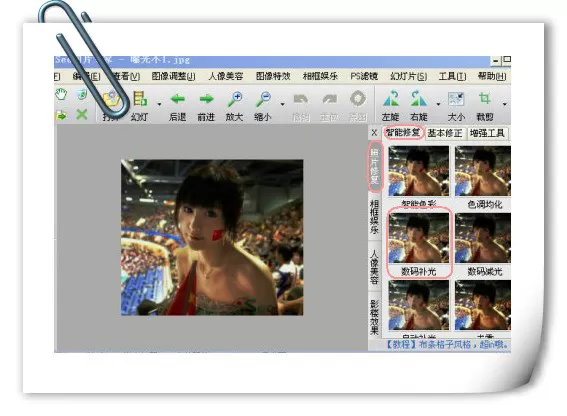Apply the 色调均化 effect thumbnail
The image size is (567, 416).
483,171
